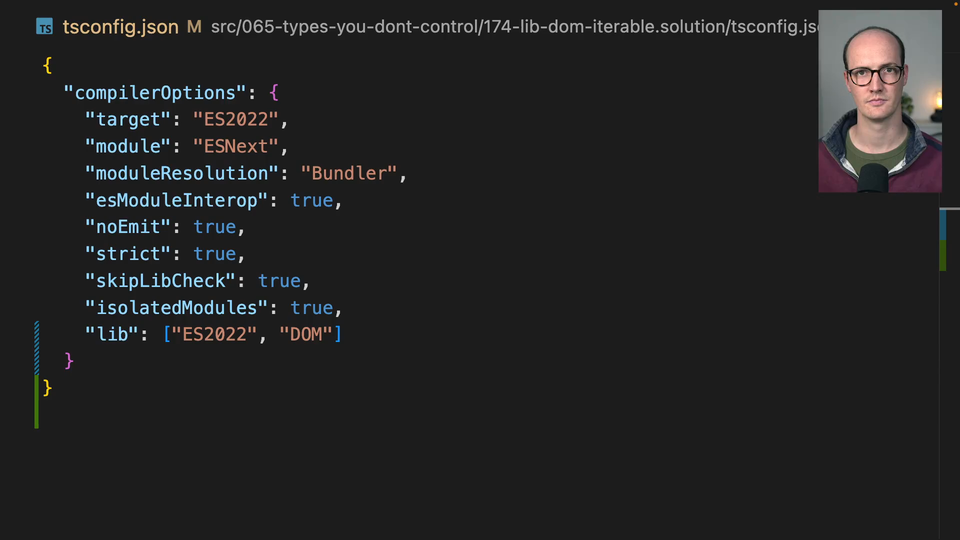The image size is (960, 540).
Task: Click the "ES2022" target value
Action: click(x=236, y=119)
